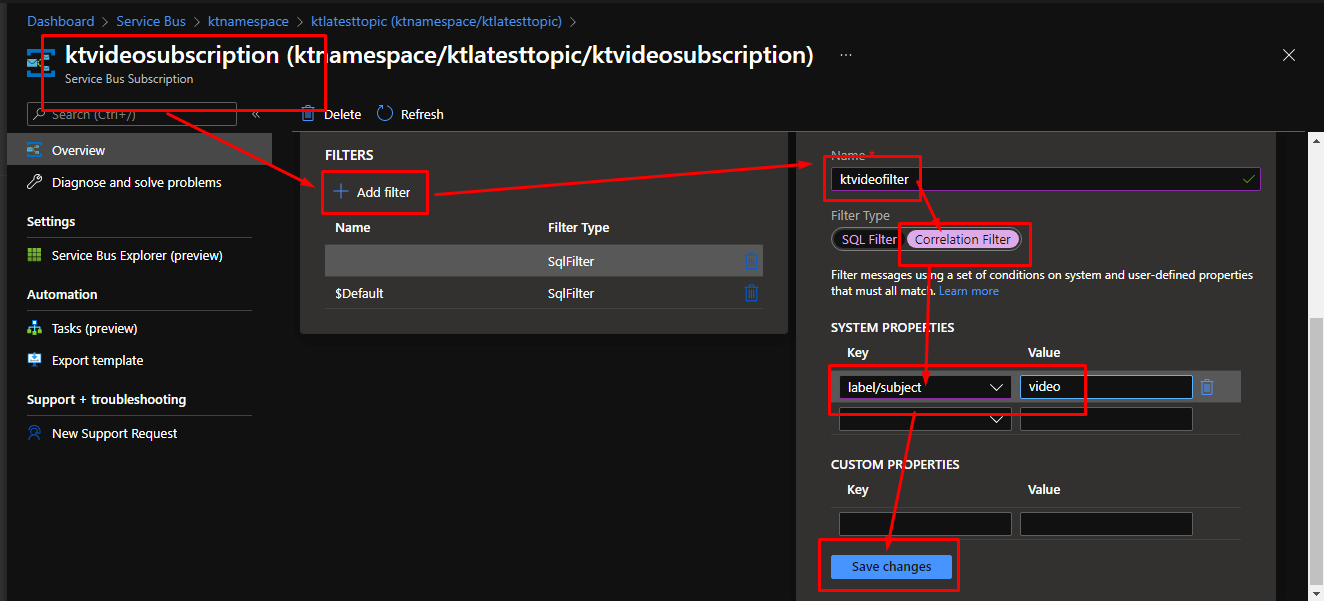
Task: Delete the unnamed SqlFilter row
Action: (751, 261)
